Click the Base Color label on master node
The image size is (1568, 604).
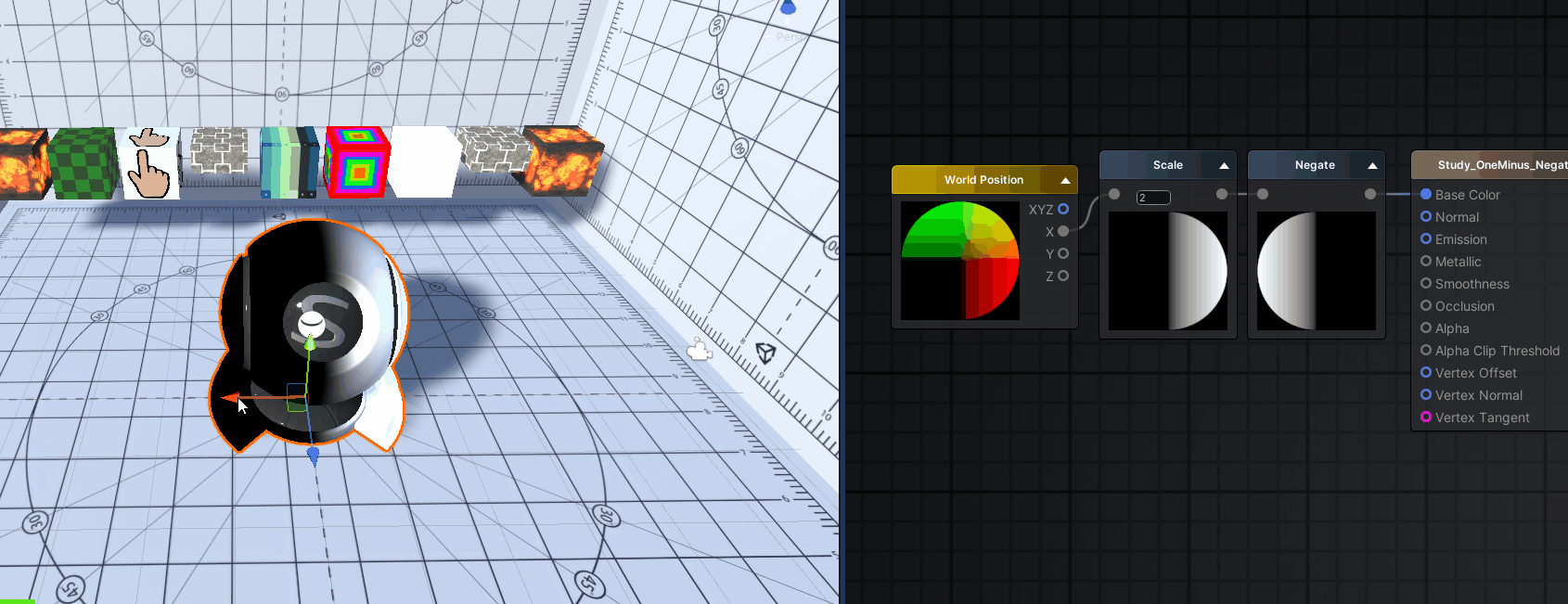1468,195
